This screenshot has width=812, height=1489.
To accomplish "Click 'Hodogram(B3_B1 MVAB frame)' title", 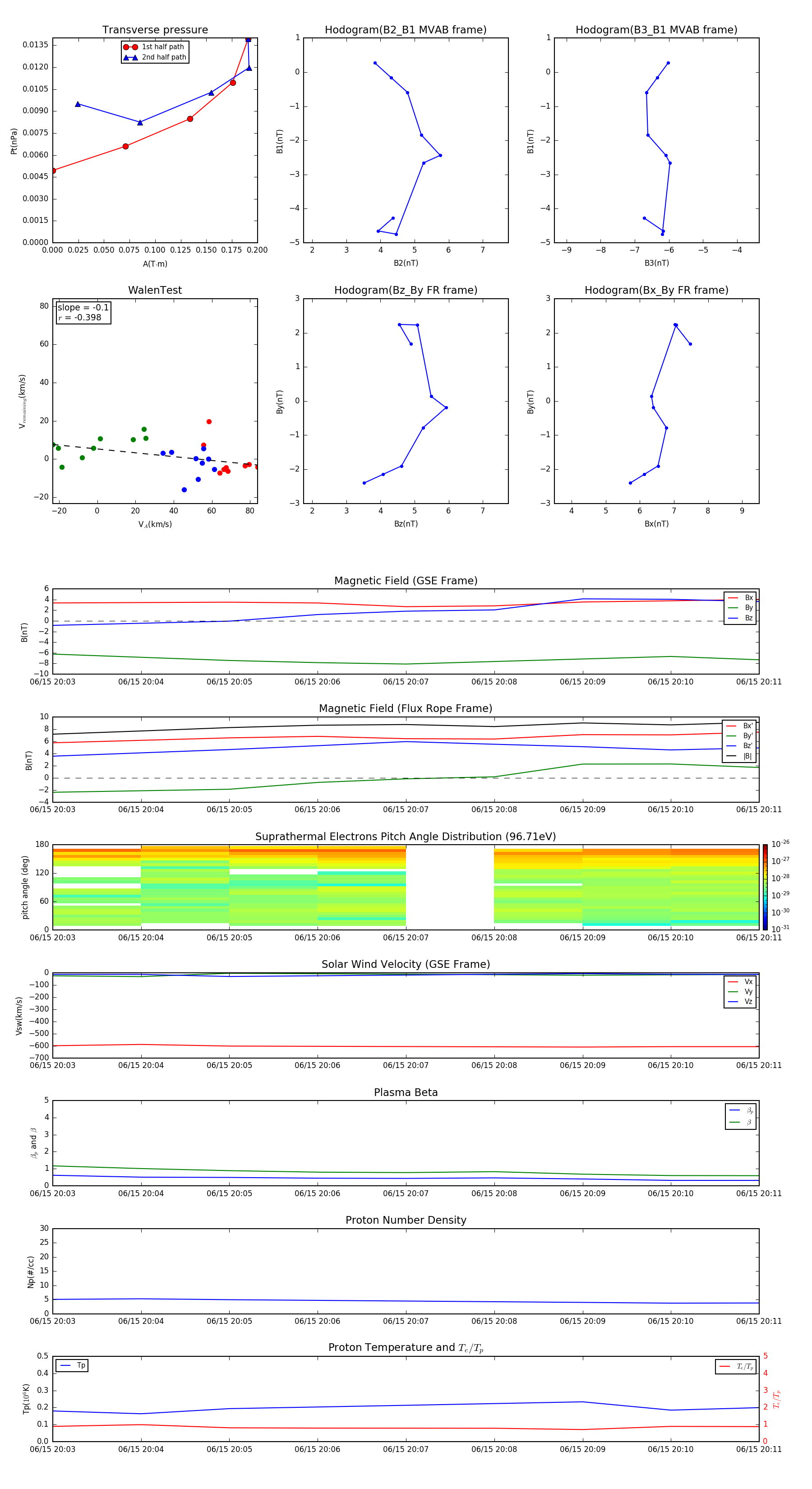I will 656,30.
